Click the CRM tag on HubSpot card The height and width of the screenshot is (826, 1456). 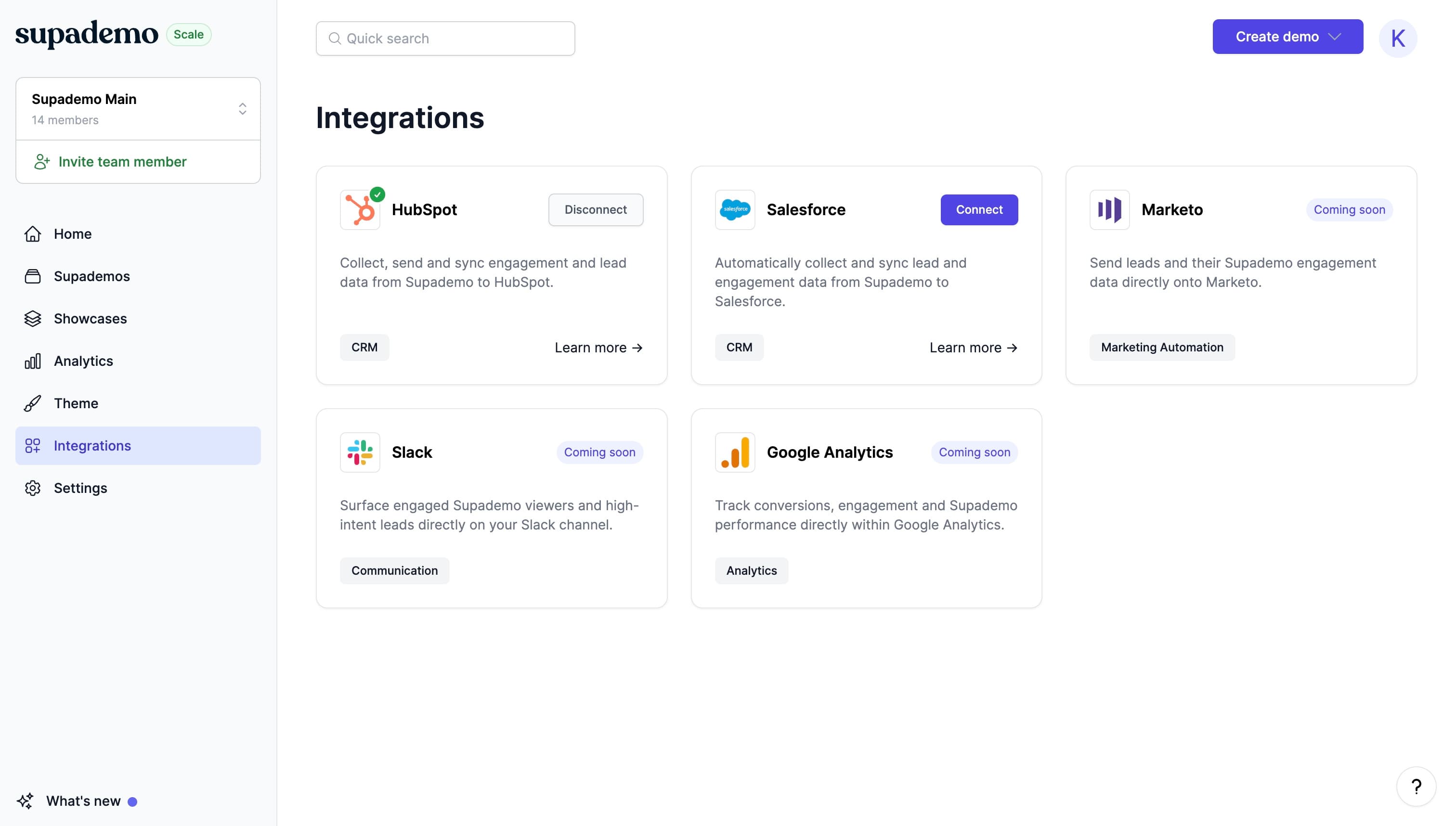(x=364, y=347)
